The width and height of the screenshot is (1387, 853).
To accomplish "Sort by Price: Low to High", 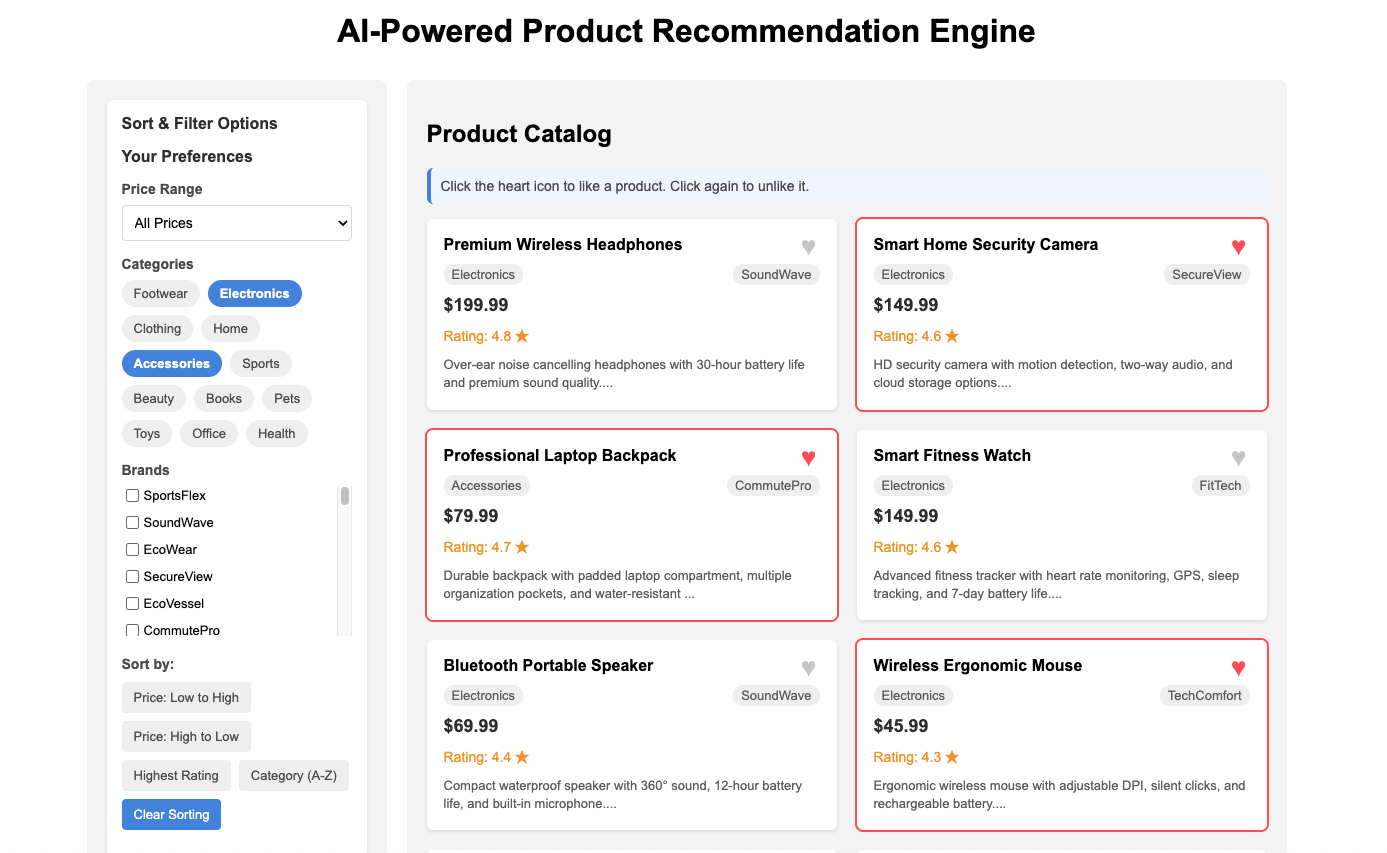I will [186, 697].
